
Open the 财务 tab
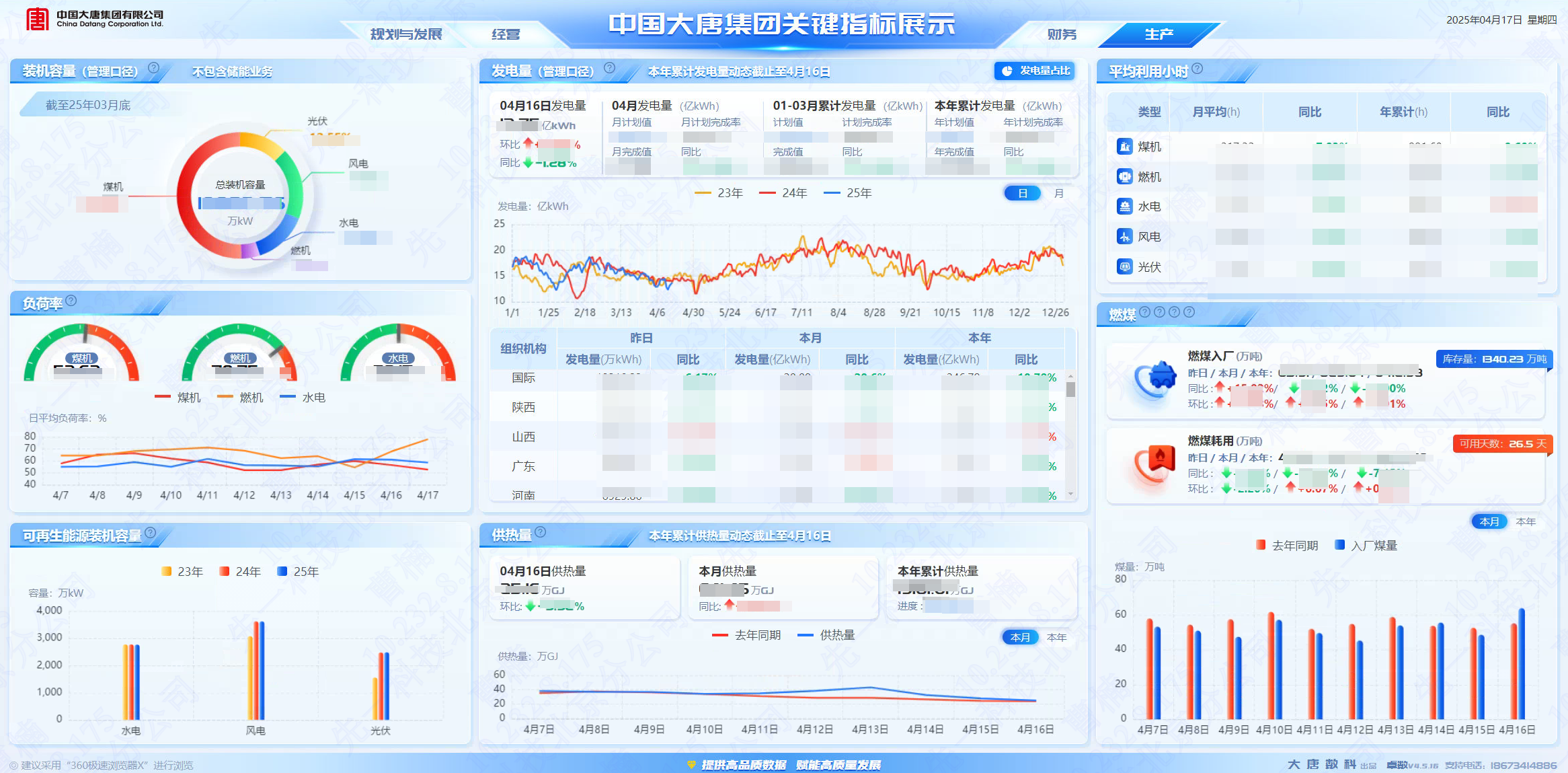[x=1062, y=34]
